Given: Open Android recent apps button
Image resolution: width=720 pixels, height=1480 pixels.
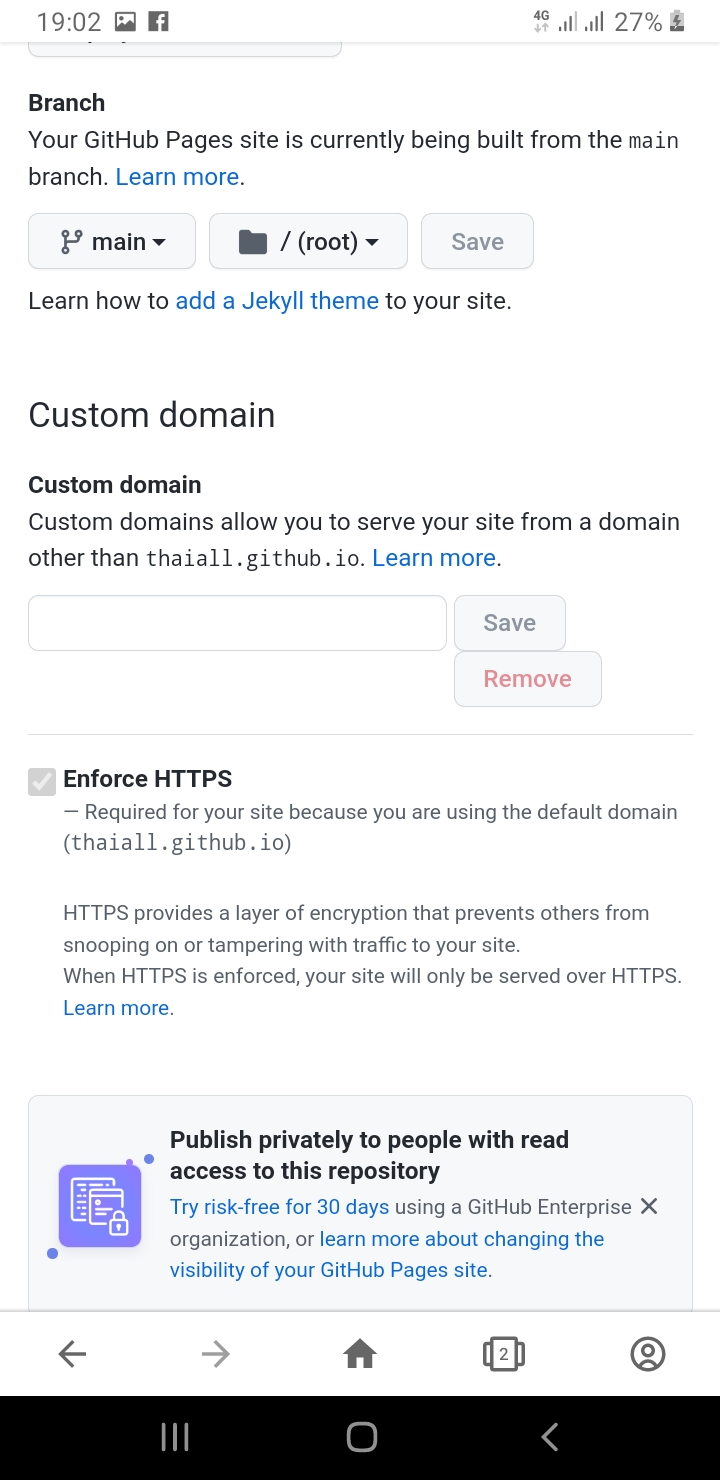Looking at the screenshot, I should (175, 1438).
